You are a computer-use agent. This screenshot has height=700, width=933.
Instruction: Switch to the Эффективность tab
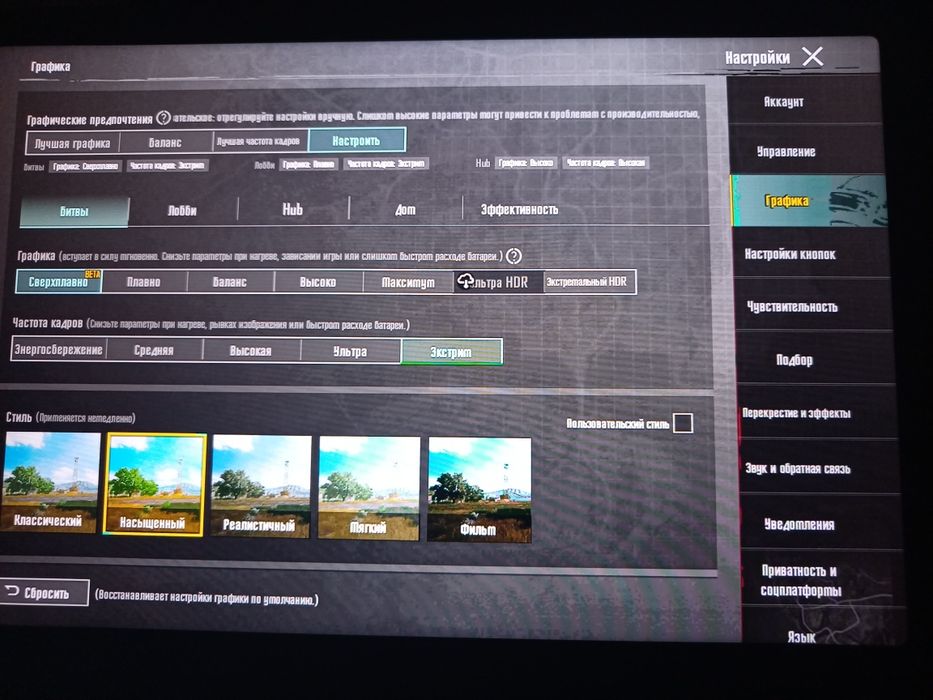tap(519, 210)
